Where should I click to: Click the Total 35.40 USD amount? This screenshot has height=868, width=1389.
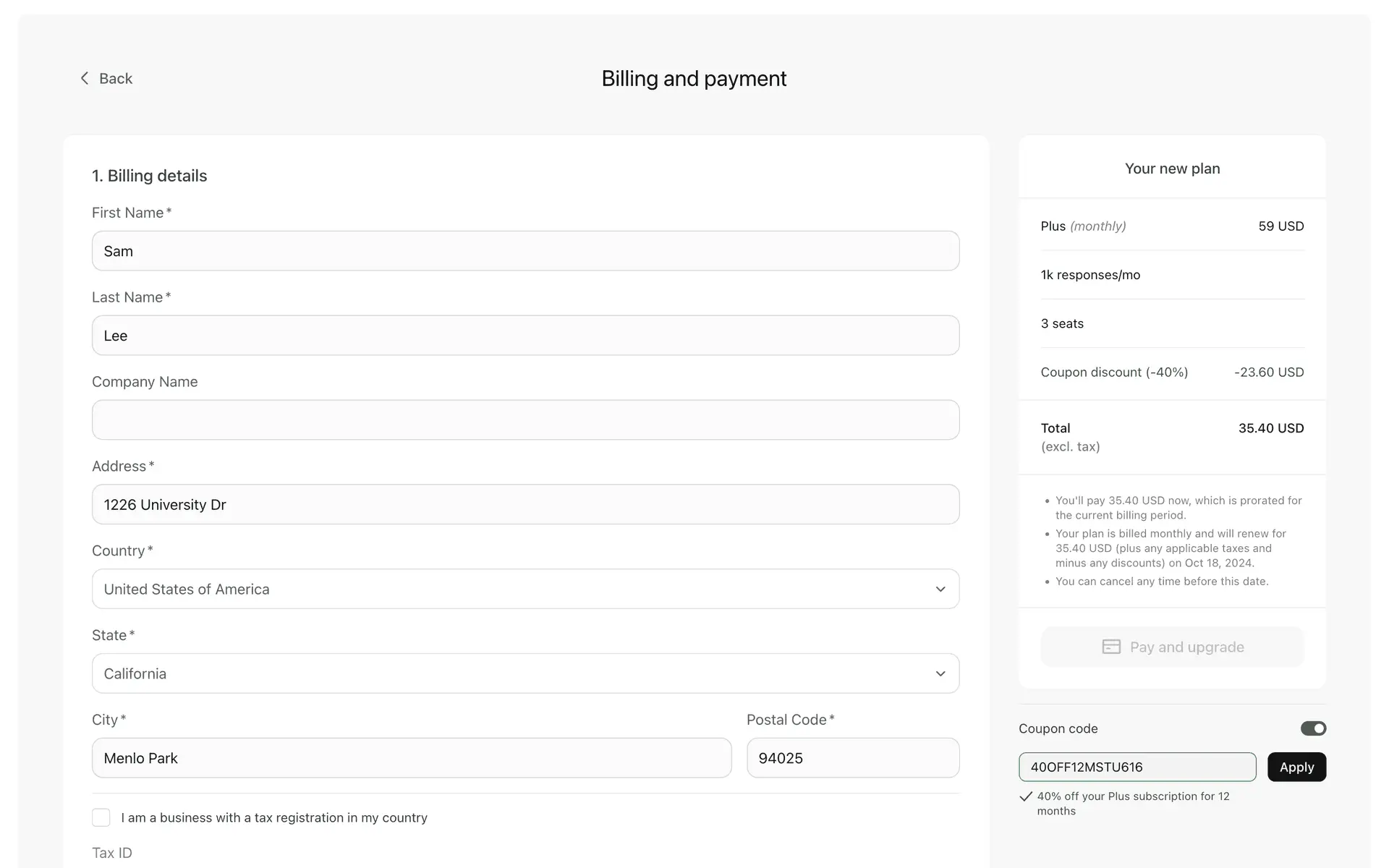pyautogui.click(x=1270, y=428)
